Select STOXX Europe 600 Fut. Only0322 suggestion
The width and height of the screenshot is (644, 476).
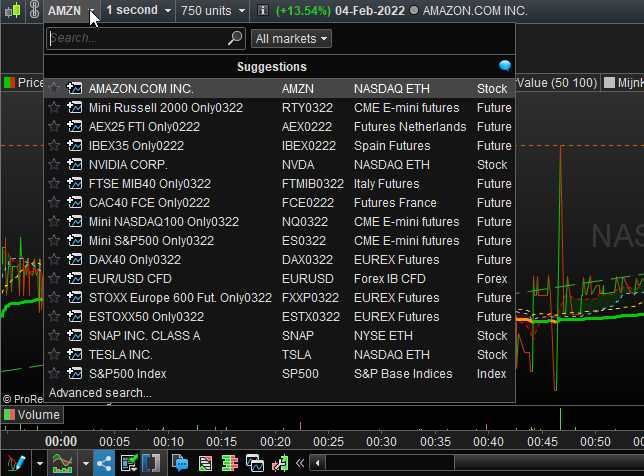click(279, 297)
